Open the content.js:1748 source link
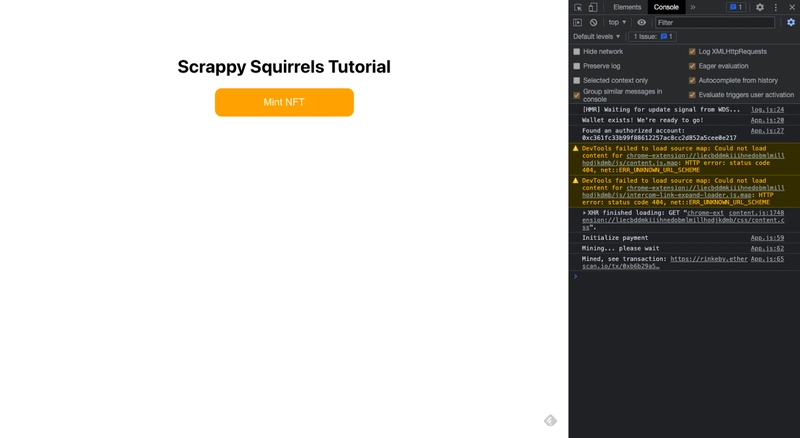Image resolution: width=800 pixels, height=438 pixels. (756, 213)
